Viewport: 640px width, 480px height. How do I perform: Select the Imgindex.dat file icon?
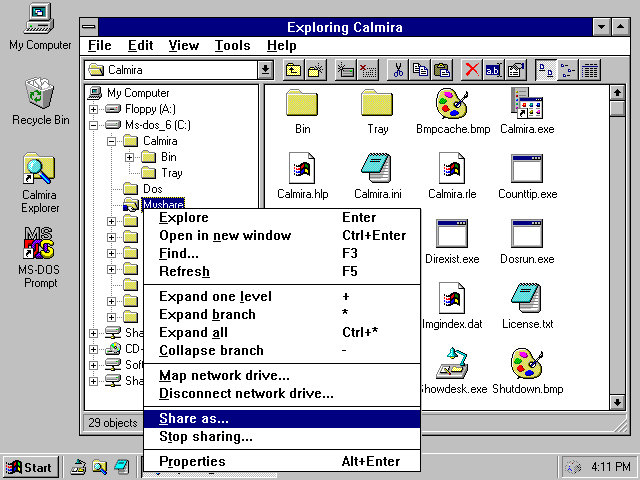(x=451, y=298)
